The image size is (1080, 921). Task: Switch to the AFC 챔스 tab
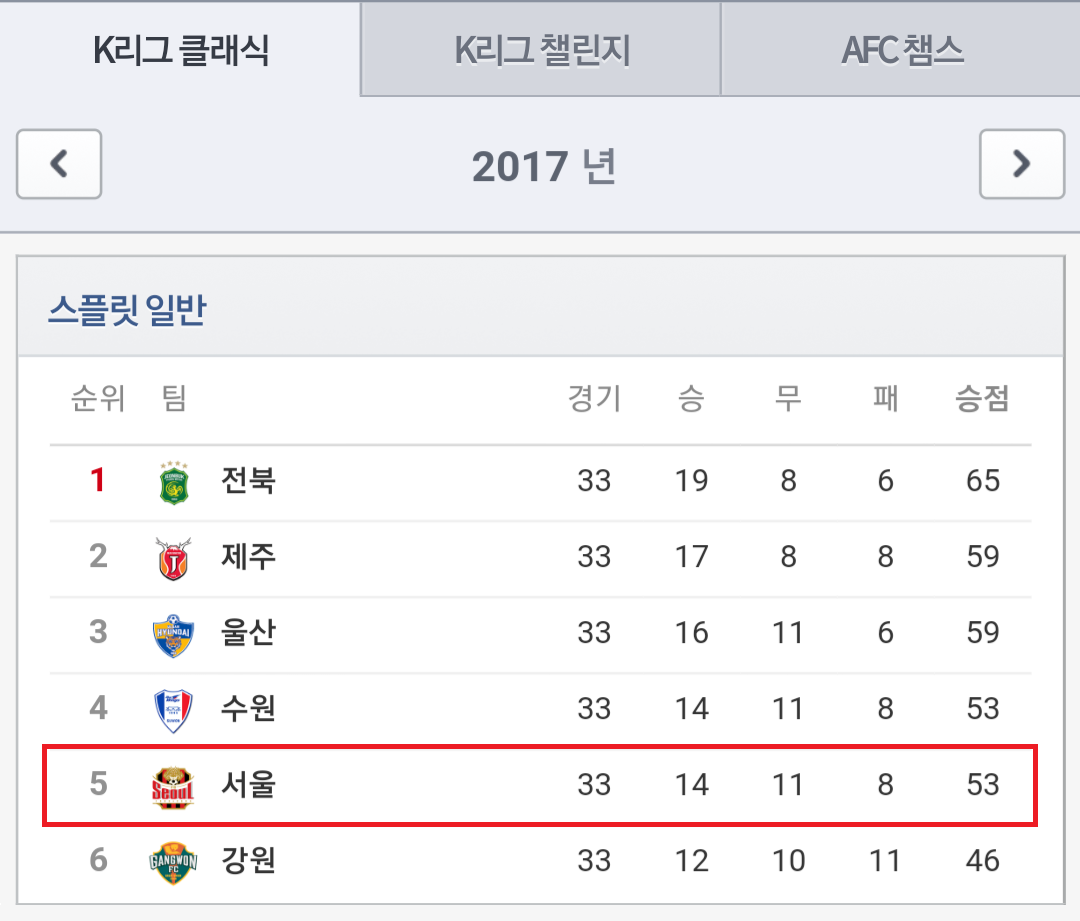click(901, 50)
